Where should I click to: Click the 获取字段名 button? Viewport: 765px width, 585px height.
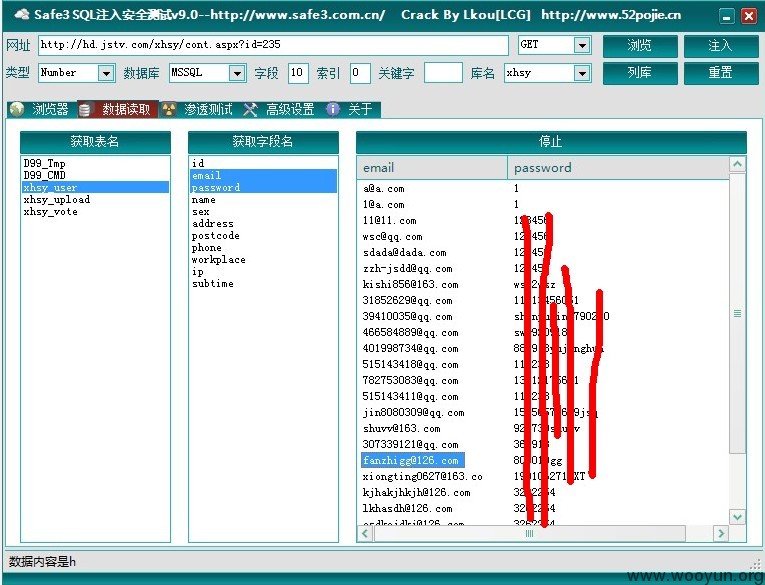tap(263, 142)
